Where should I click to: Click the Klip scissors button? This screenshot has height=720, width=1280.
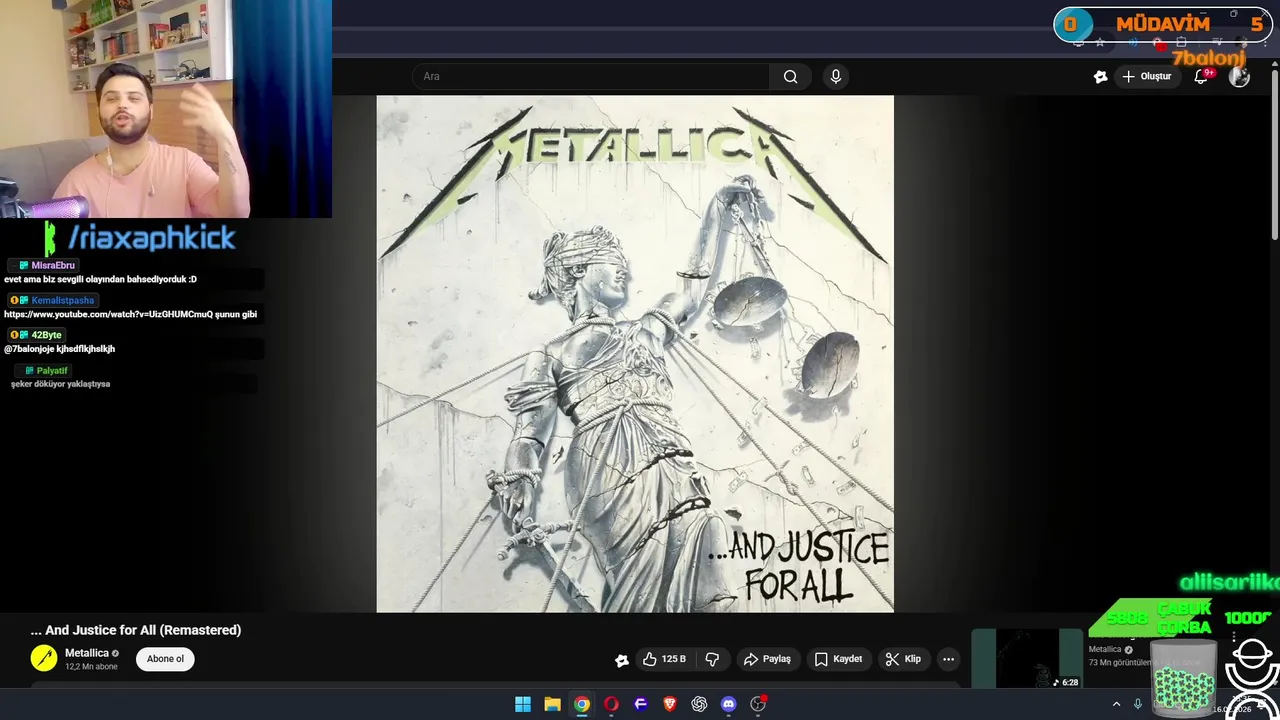(x=903, y=659)
